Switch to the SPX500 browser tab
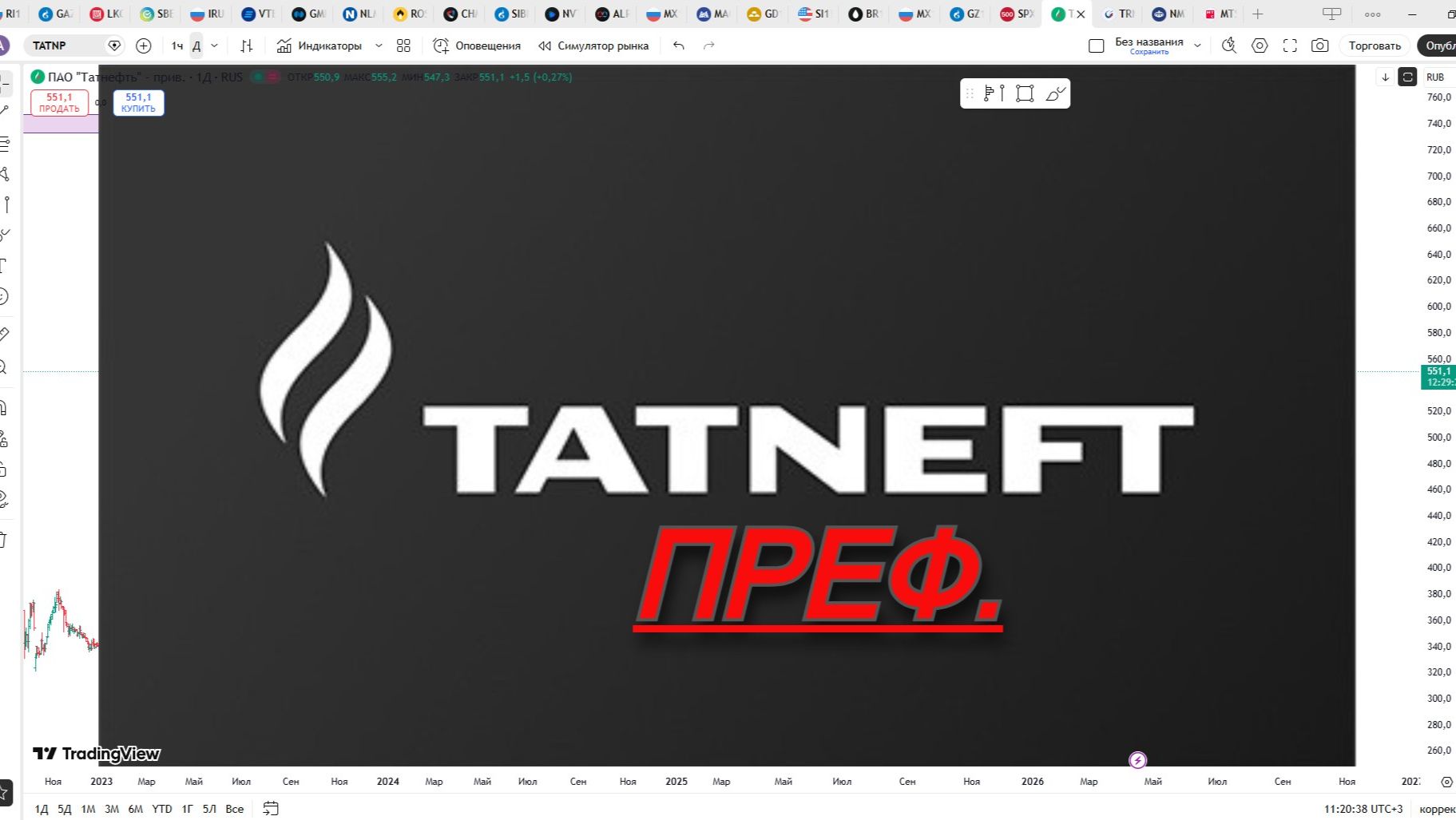 coord(1015,14)
